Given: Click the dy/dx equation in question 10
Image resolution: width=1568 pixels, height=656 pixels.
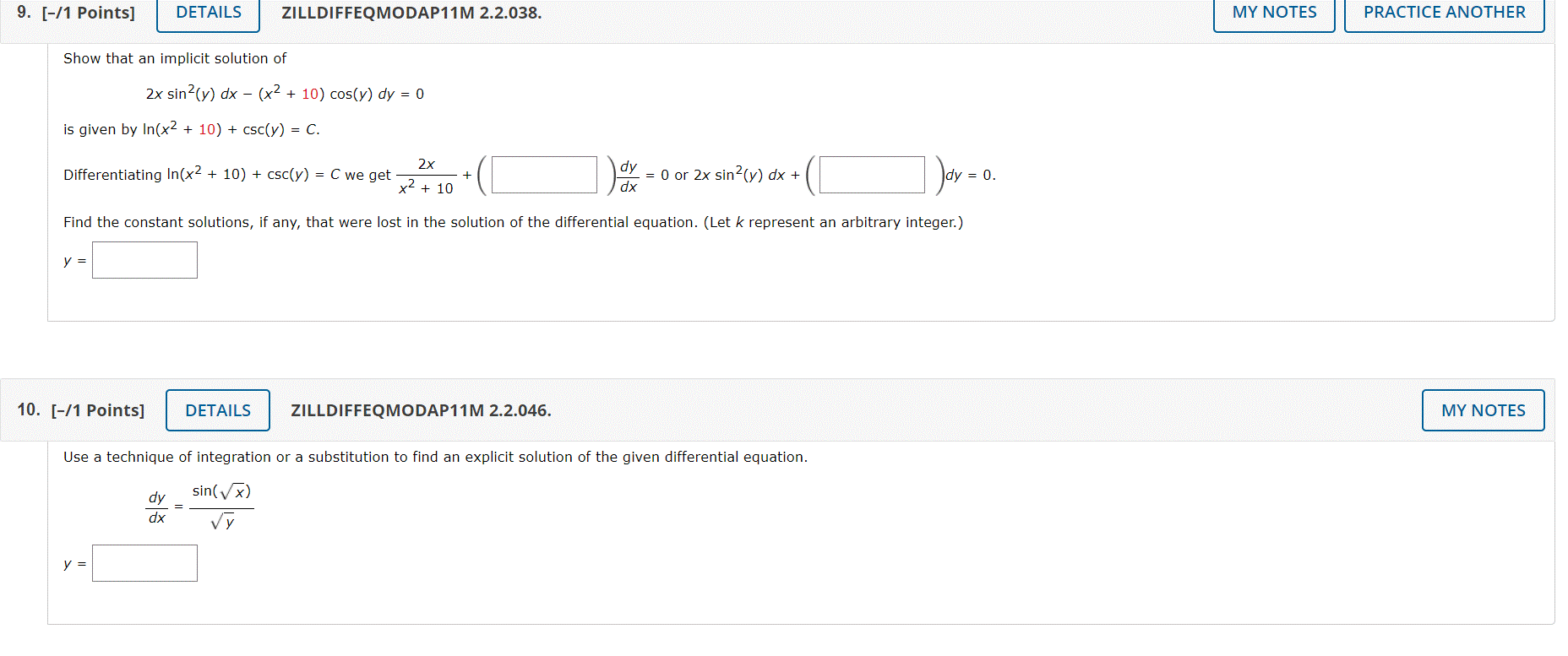Looking at the screenshot, I should tap(199, 504).
